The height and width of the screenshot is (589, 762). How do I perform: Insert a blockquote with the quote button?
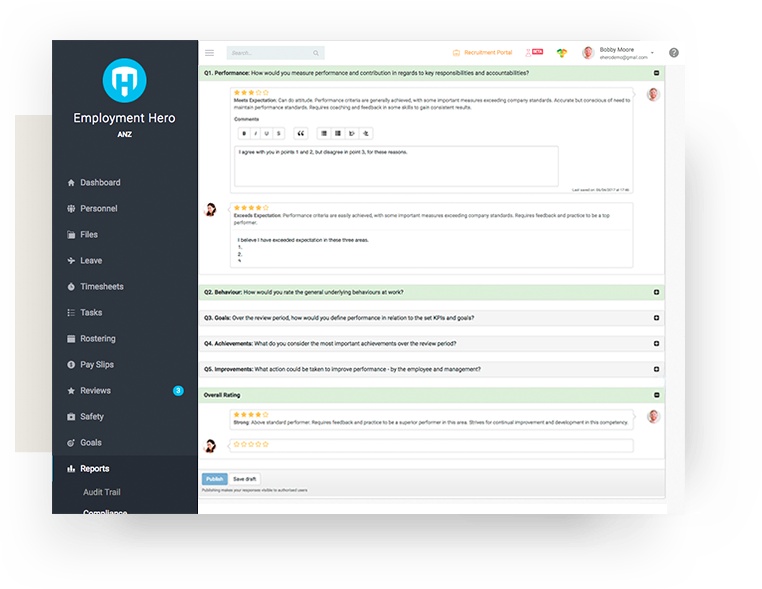[301, 134]
